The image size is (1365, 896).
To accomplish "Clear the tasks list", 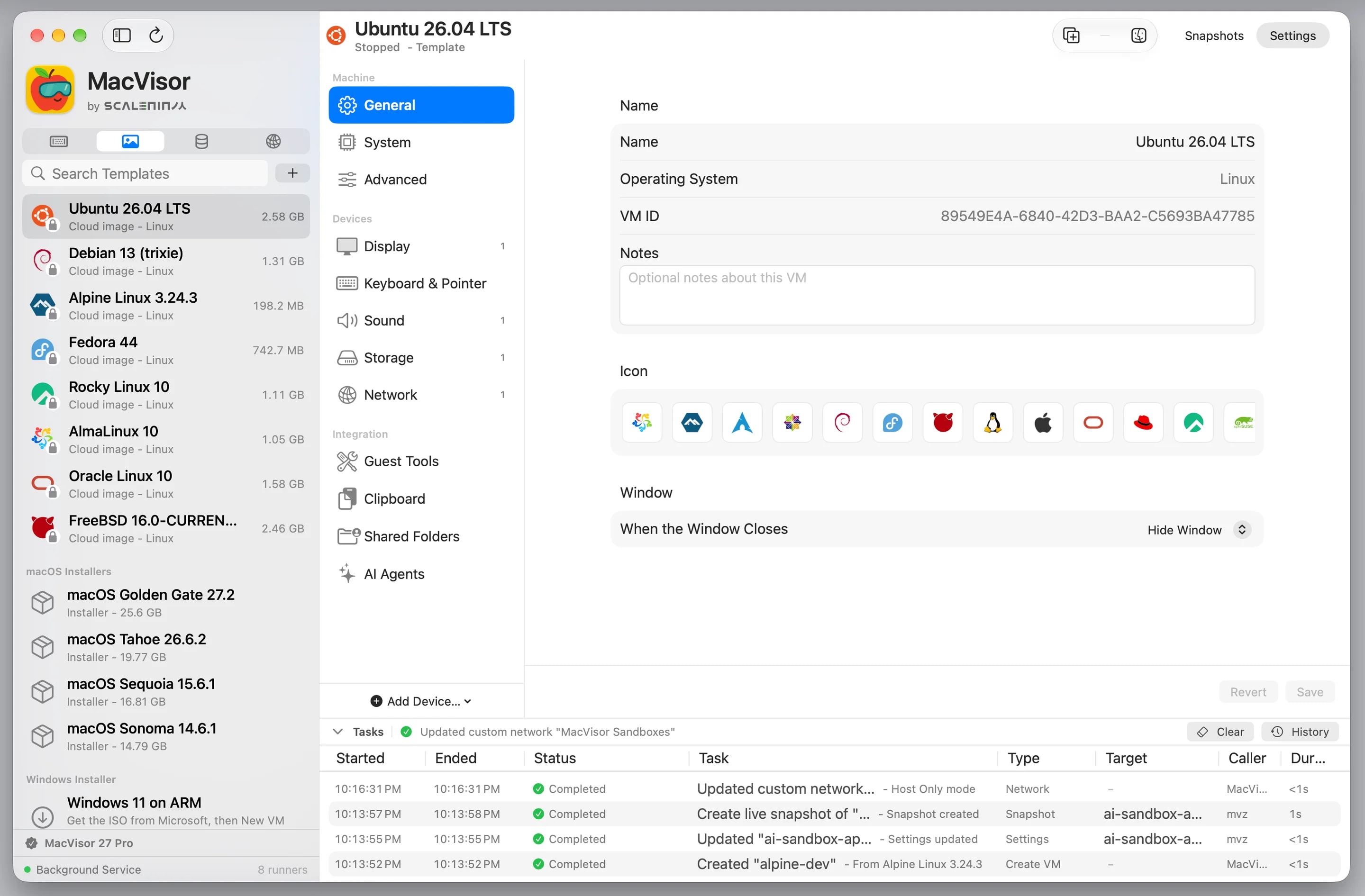I will [1220, 732].
